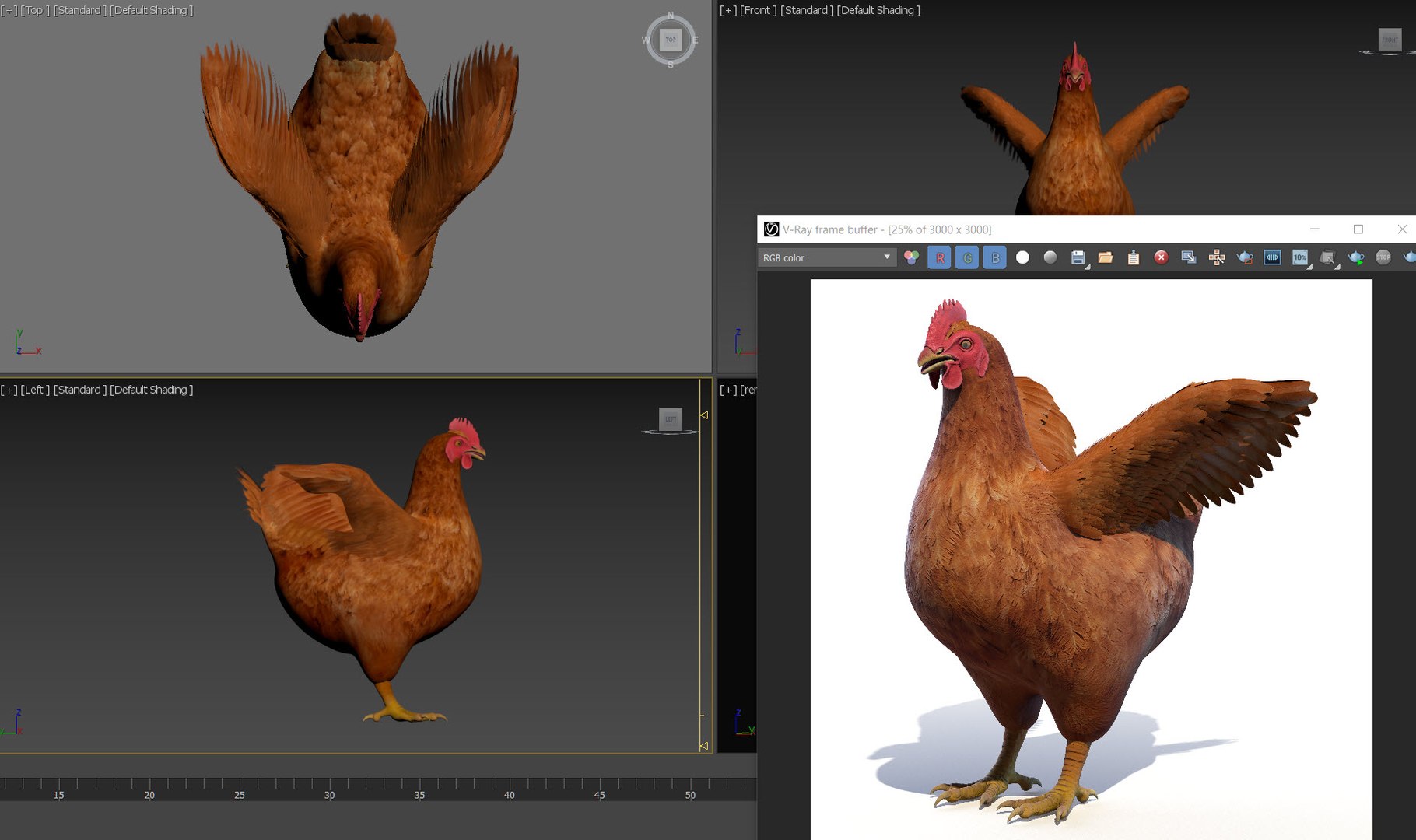Click the switch to RGB channels icon
This screenshot has height=840, width=1416.
(912, 257)
